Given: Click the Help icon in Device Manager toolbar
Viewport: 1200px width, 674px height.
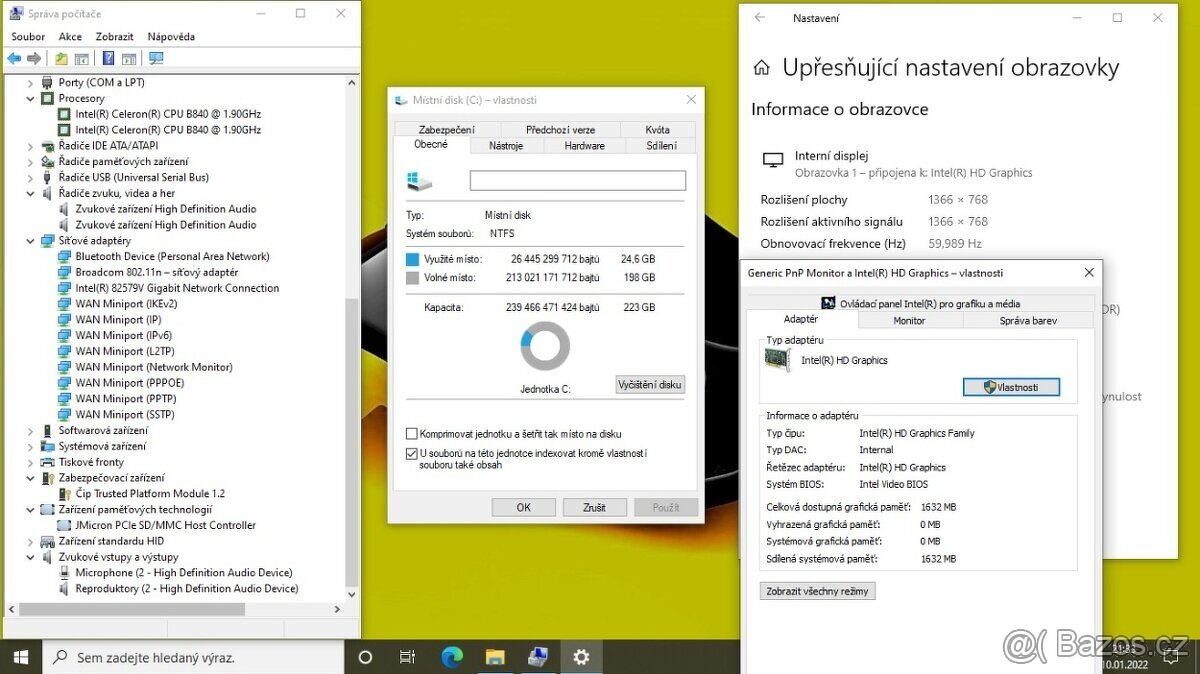Looking at the screenshot, I should click(107, 57).
